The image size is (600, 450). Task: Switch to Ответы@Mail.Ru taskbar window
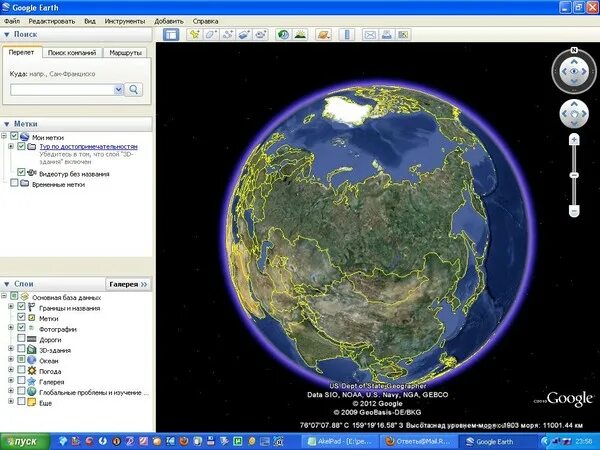pyautogui.click(x=417, y=442)
